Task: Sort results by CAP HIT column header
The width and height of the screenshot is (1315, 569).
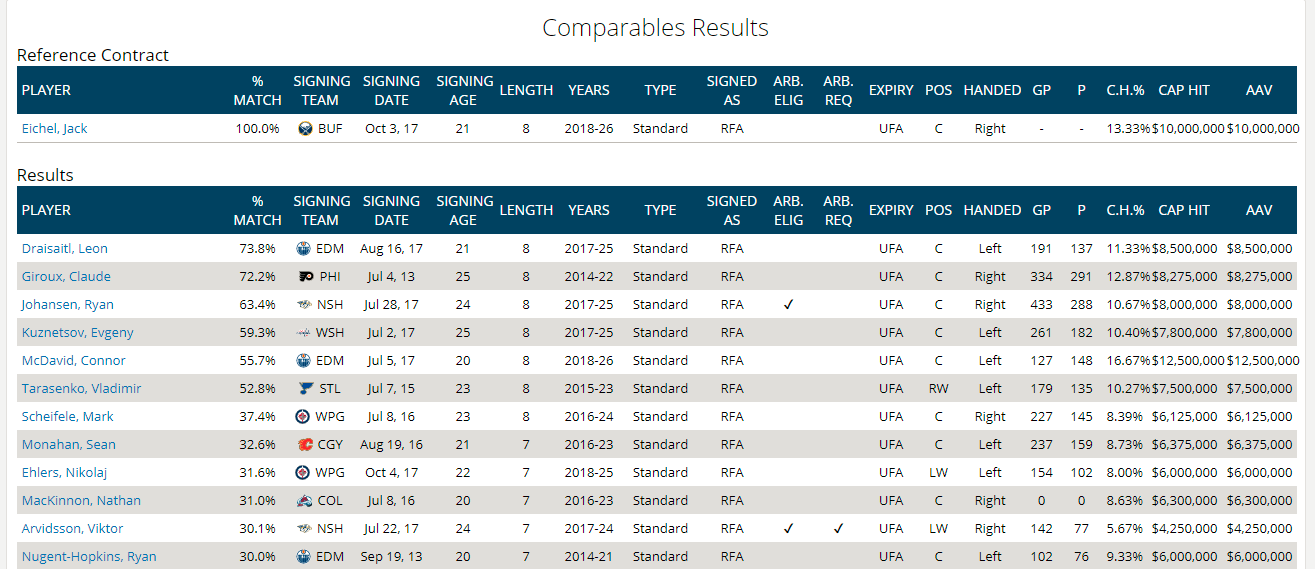Action: click(x=1184, y=210)
